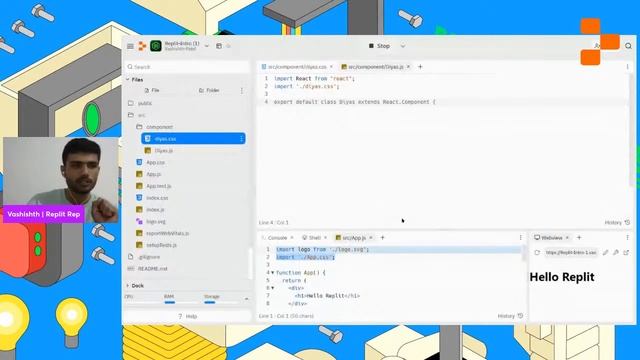Open top editor pane three-dot menu

[628, 67]
